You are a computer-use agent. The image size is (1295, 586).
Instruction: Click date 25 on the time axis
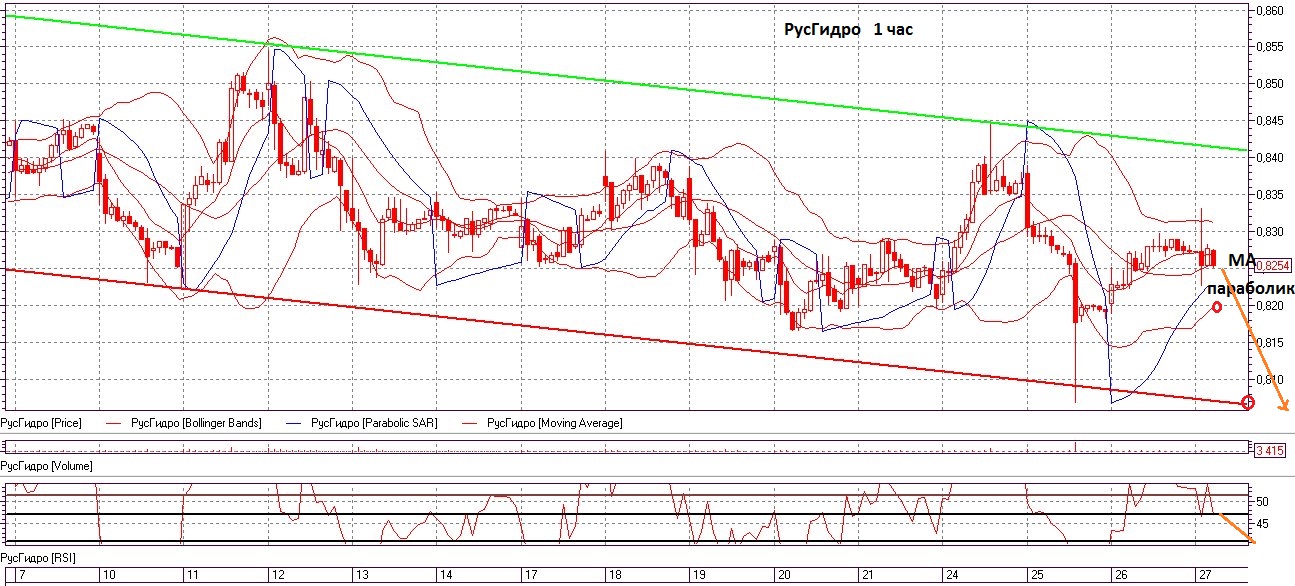(1038, 576)
